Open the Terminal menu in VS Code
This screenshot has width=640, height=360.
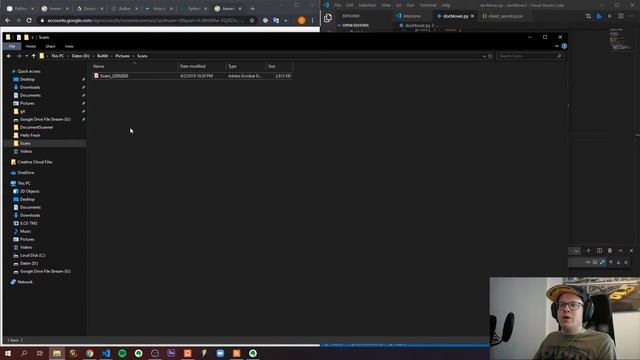428,5
